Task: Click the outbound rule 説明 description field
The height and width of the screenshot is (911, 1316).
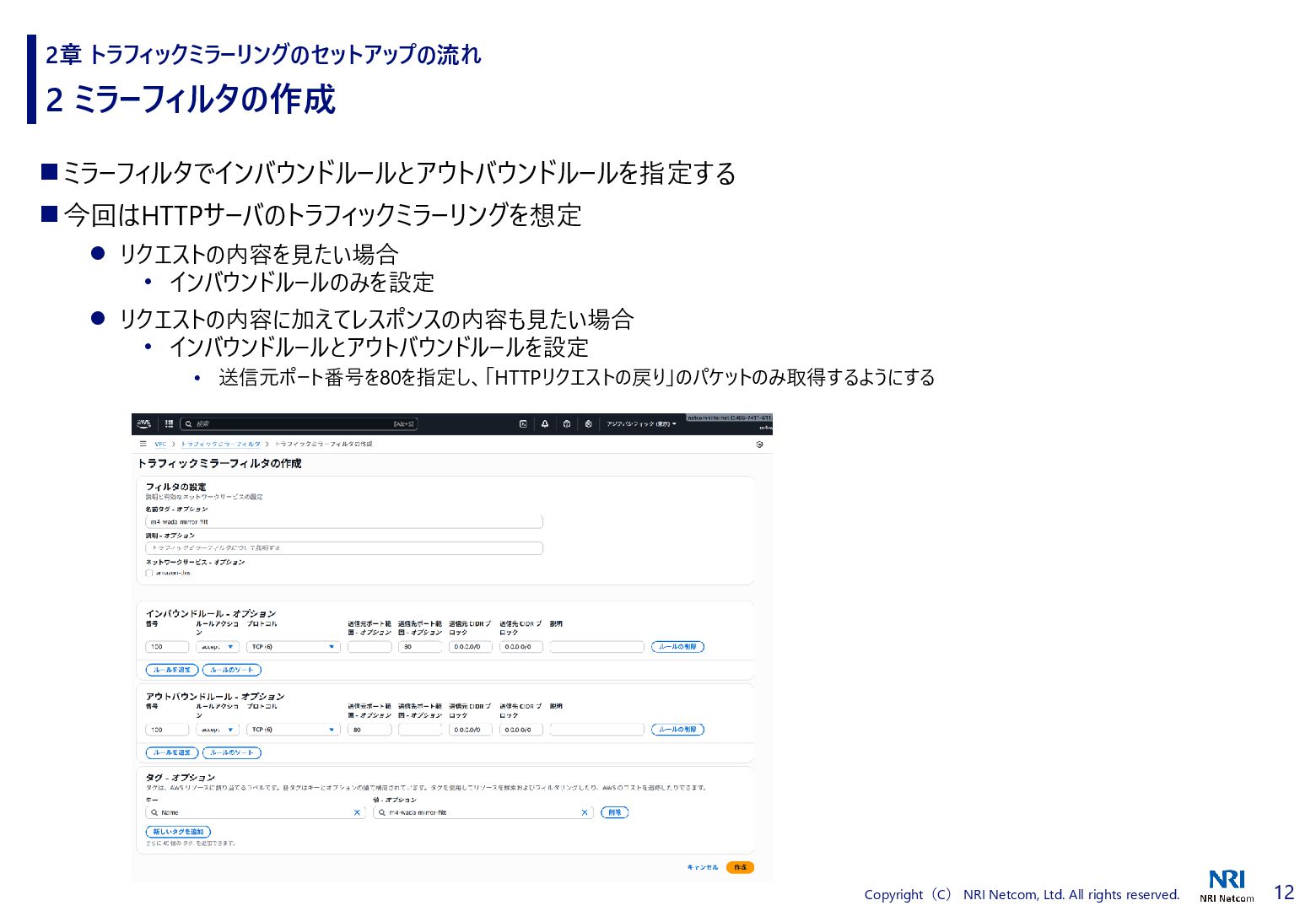Action: (x=597, y=730)
